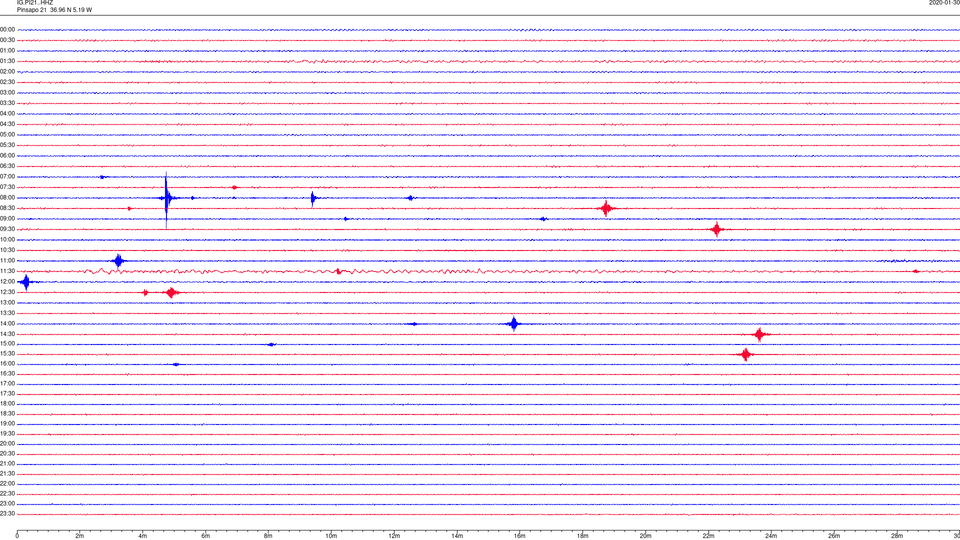Select the 11:30 trace label

click(7, 271)
